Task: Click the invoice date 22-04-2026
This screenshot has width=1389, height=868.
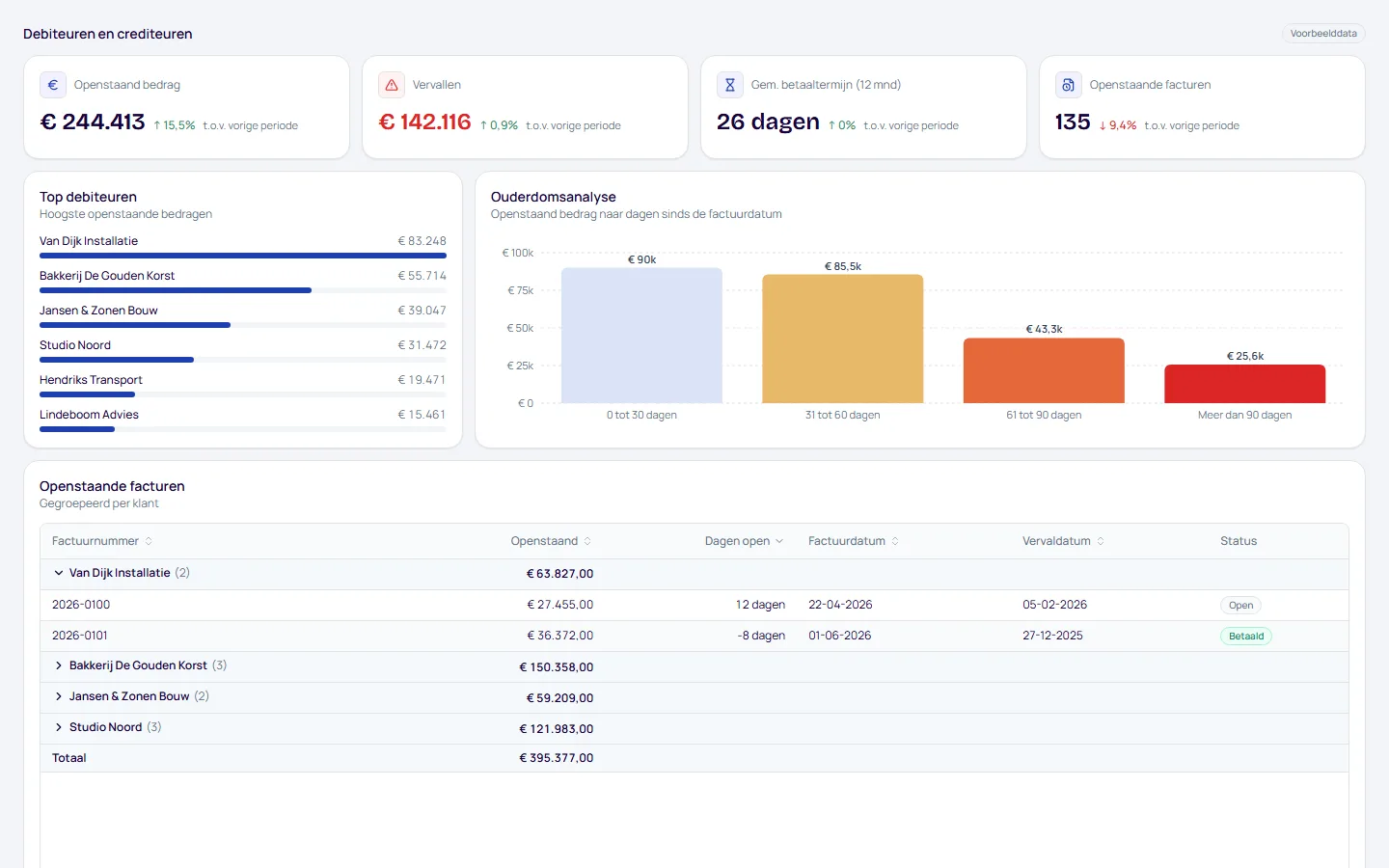Action: [840, 605]
